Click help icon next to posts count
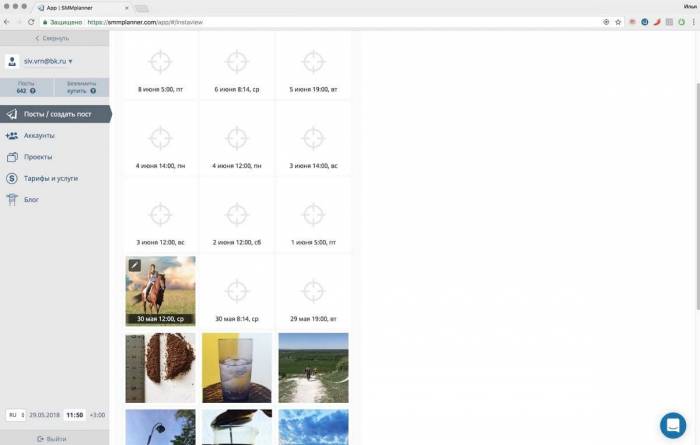Viewport: 700px width, 445px height. point(33,91)
